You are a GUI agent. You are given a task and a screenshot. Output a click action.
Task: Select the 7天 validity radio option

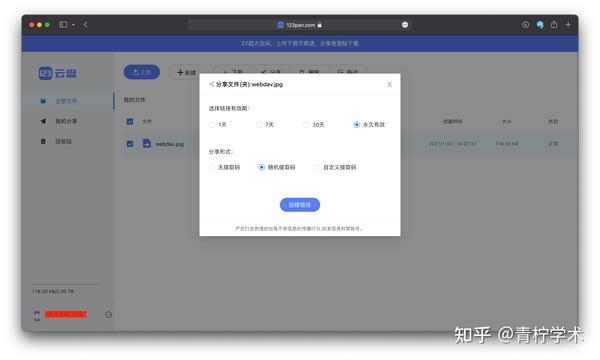point(265,125)
